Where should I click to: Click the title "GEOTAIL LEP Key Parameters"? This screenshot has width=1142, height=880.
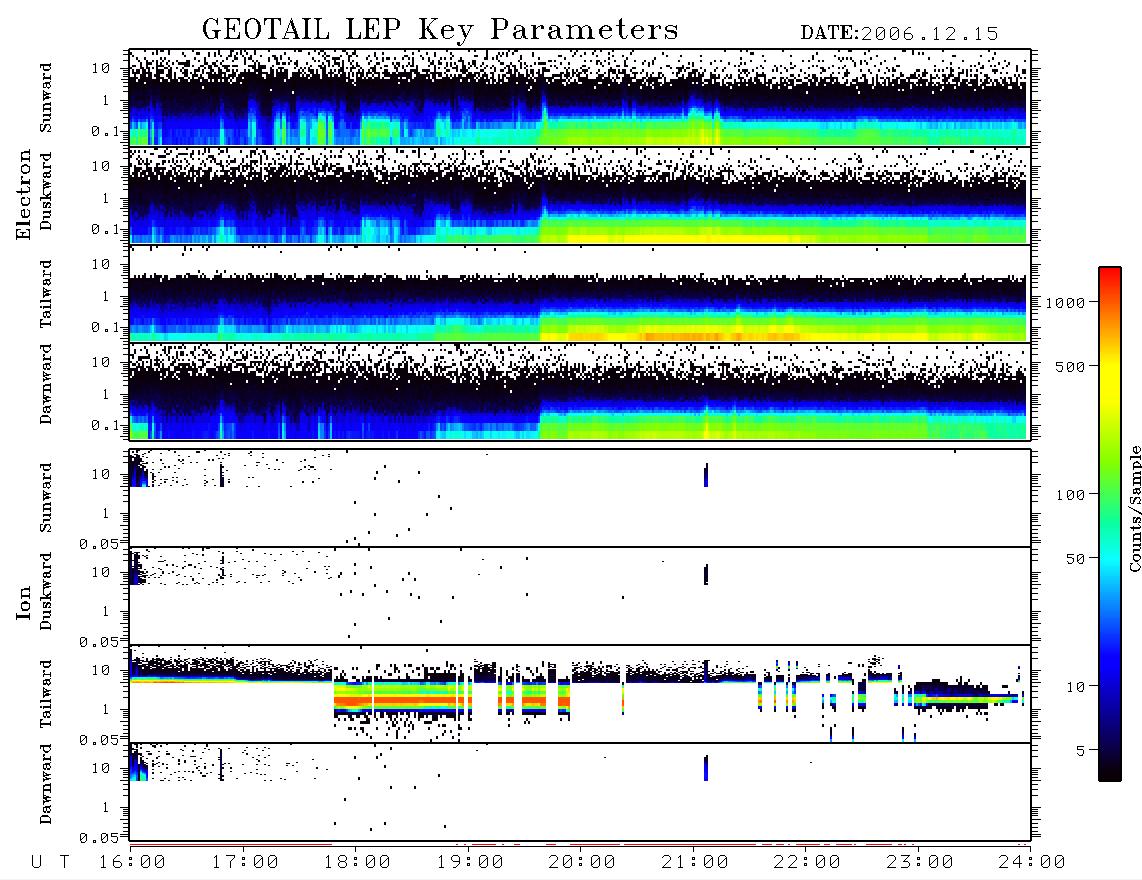(x=440, y=30)
